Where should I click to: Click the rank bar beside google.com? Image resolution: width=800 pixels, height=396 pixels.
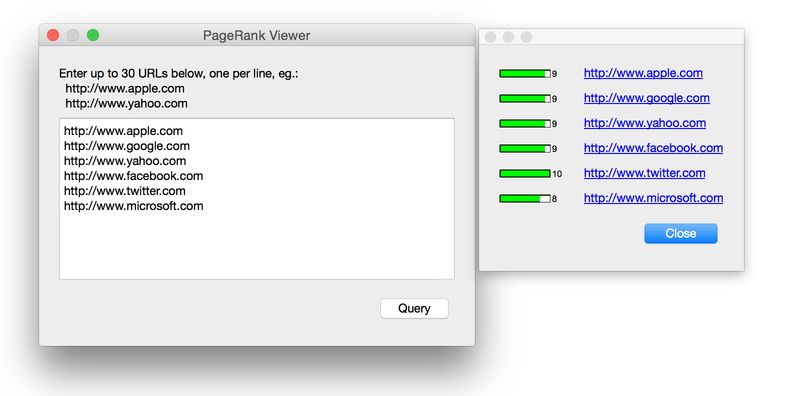(524, 98)
